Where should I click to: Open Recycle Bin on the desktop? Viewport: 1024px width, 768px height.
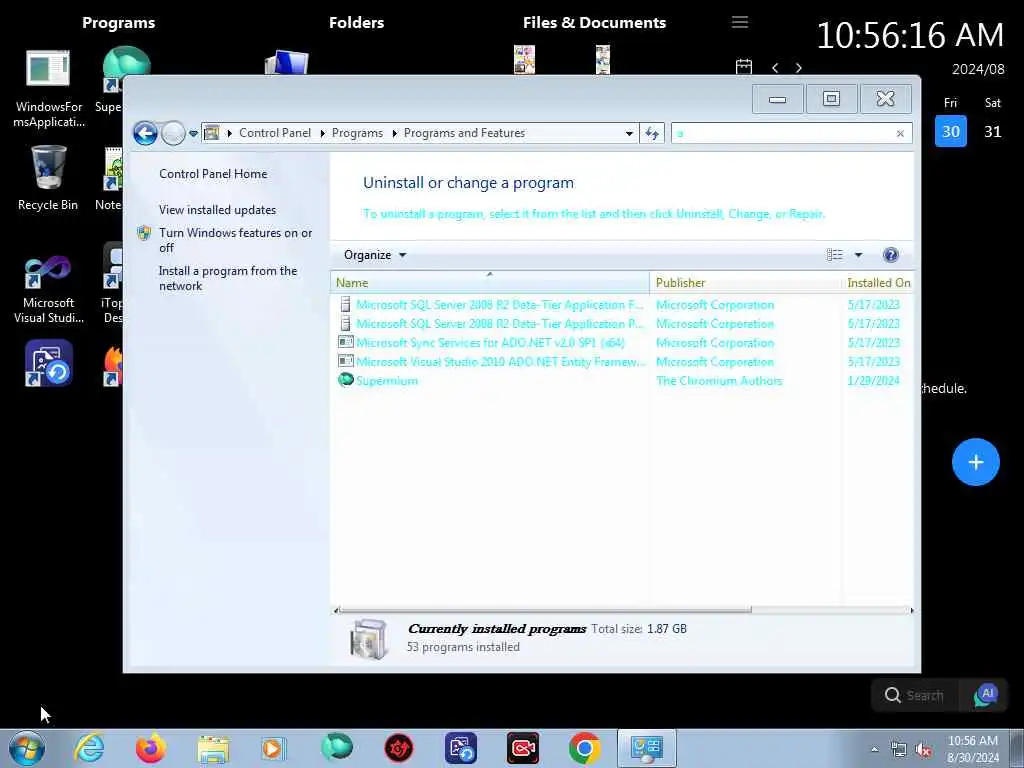coord(48,178)
